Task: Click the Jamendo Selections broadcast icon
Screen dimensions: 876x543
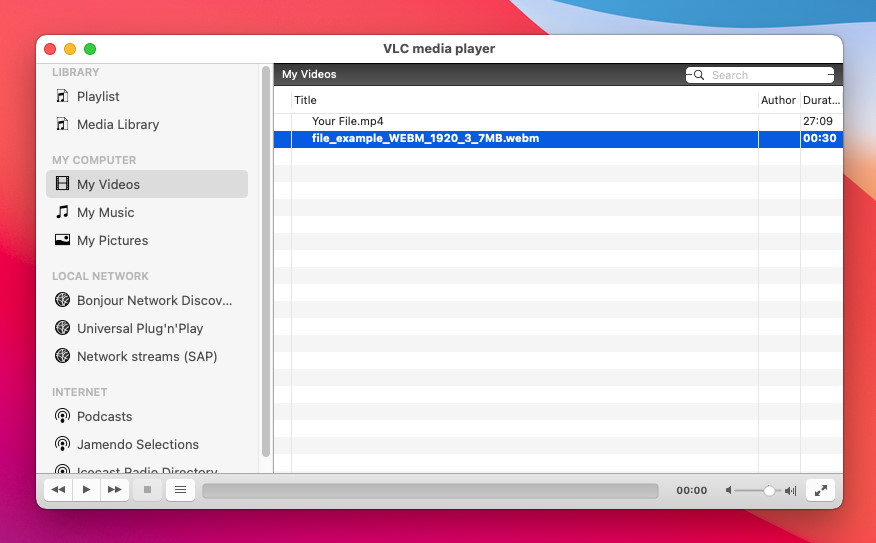Action: point(62,444)
